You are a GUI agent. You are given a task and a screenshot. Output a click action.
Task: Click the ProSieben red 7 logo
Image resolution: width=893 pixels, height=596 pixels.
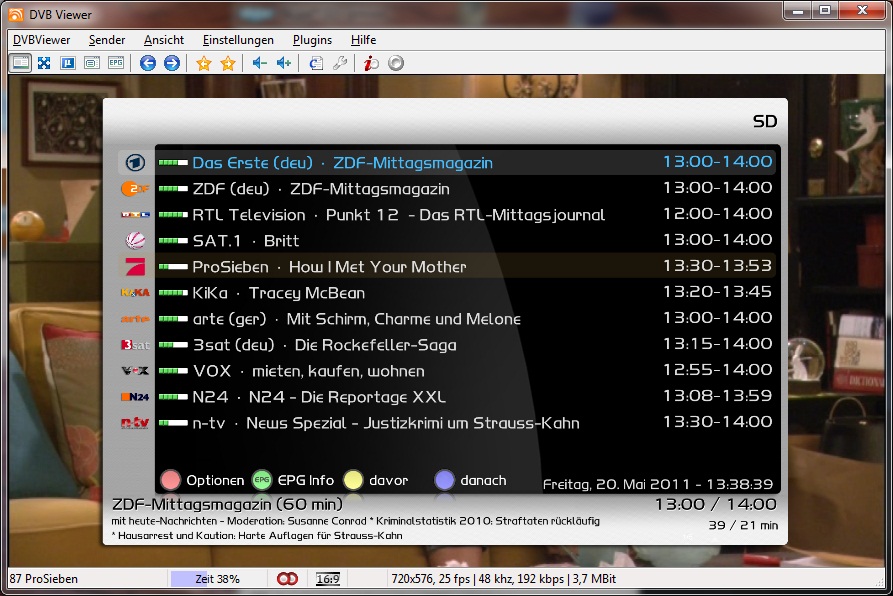point(135,266)
